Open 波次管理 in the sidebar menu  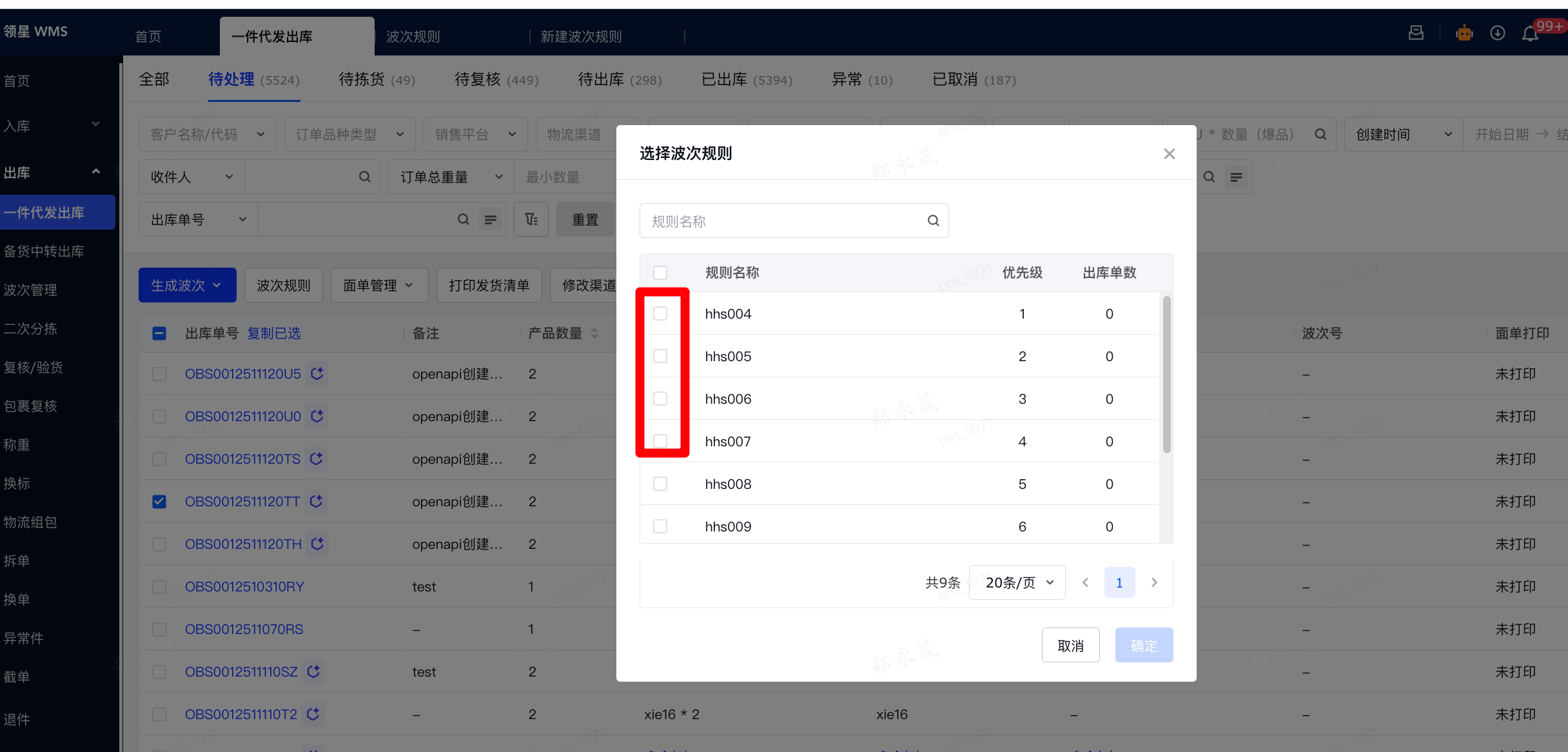click(30, 290)
